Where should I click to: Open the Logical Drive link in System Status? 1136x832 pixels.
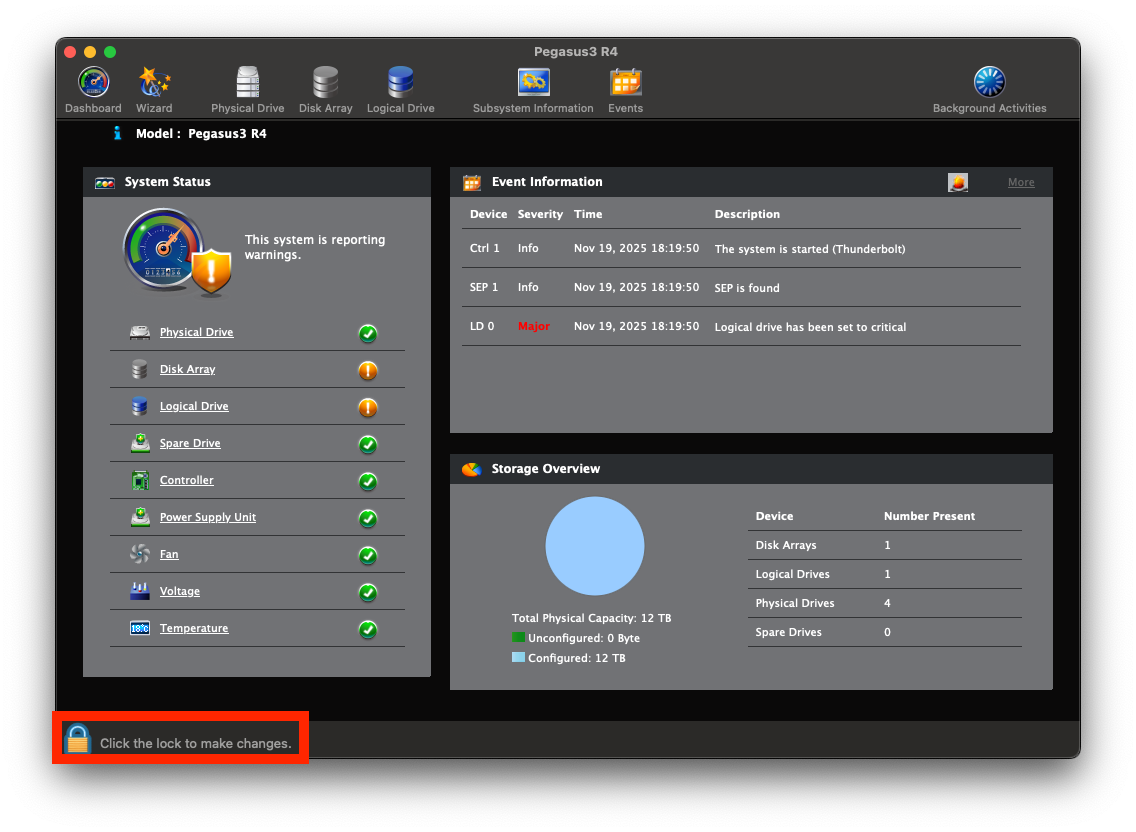coord(193,406)
